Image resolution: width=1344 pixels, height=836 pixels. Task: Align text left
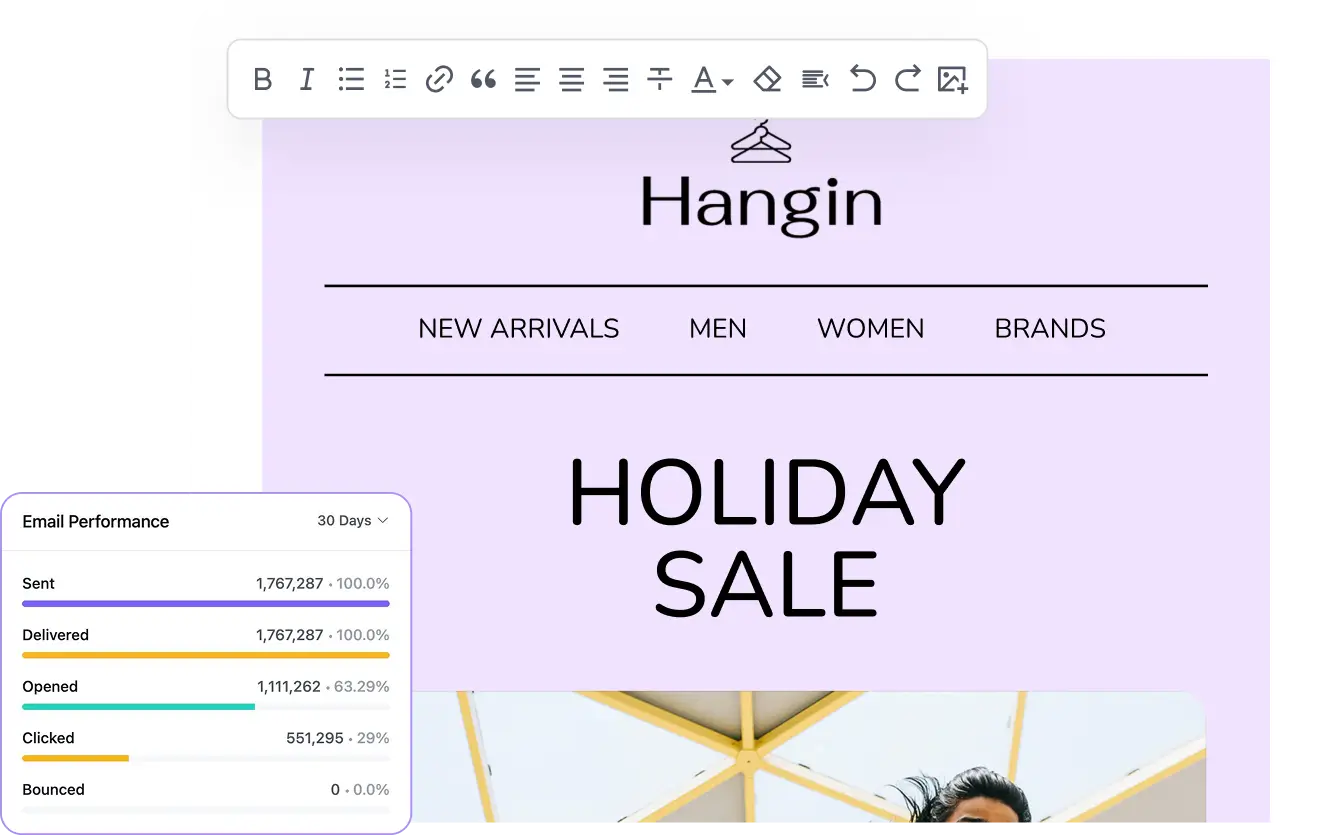point(527,79)
